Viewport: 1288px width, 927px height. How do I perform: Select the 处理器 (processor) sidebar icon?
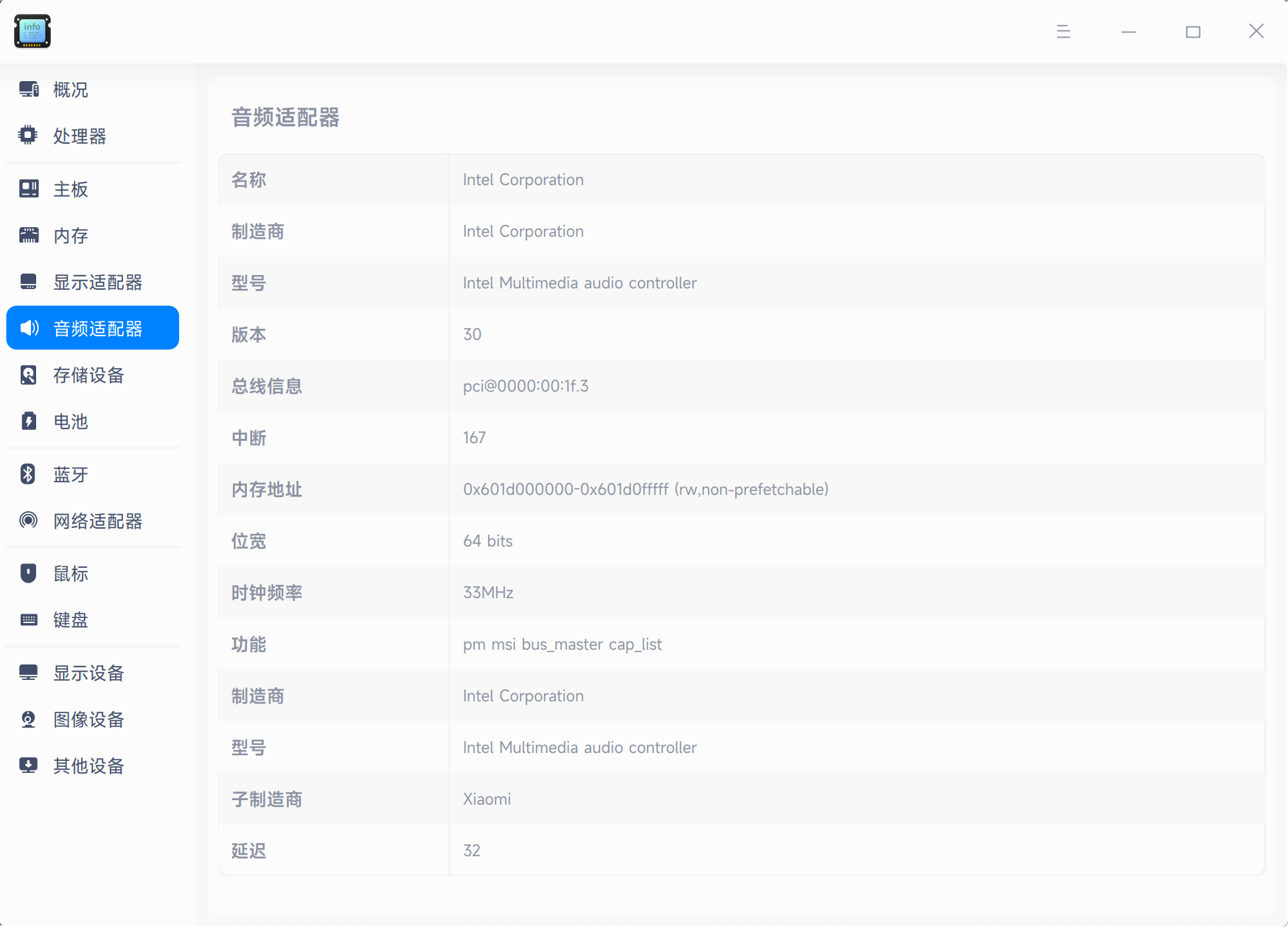(x=28, y=136)
